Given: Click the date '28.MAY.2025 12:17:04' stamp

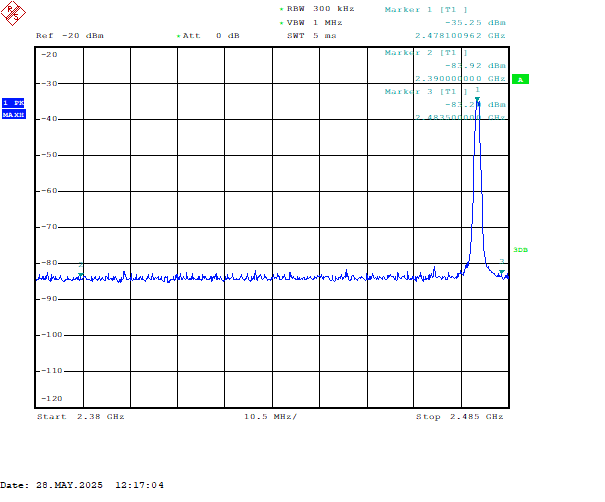Looking at the screenshot, I should coord(100,485).
